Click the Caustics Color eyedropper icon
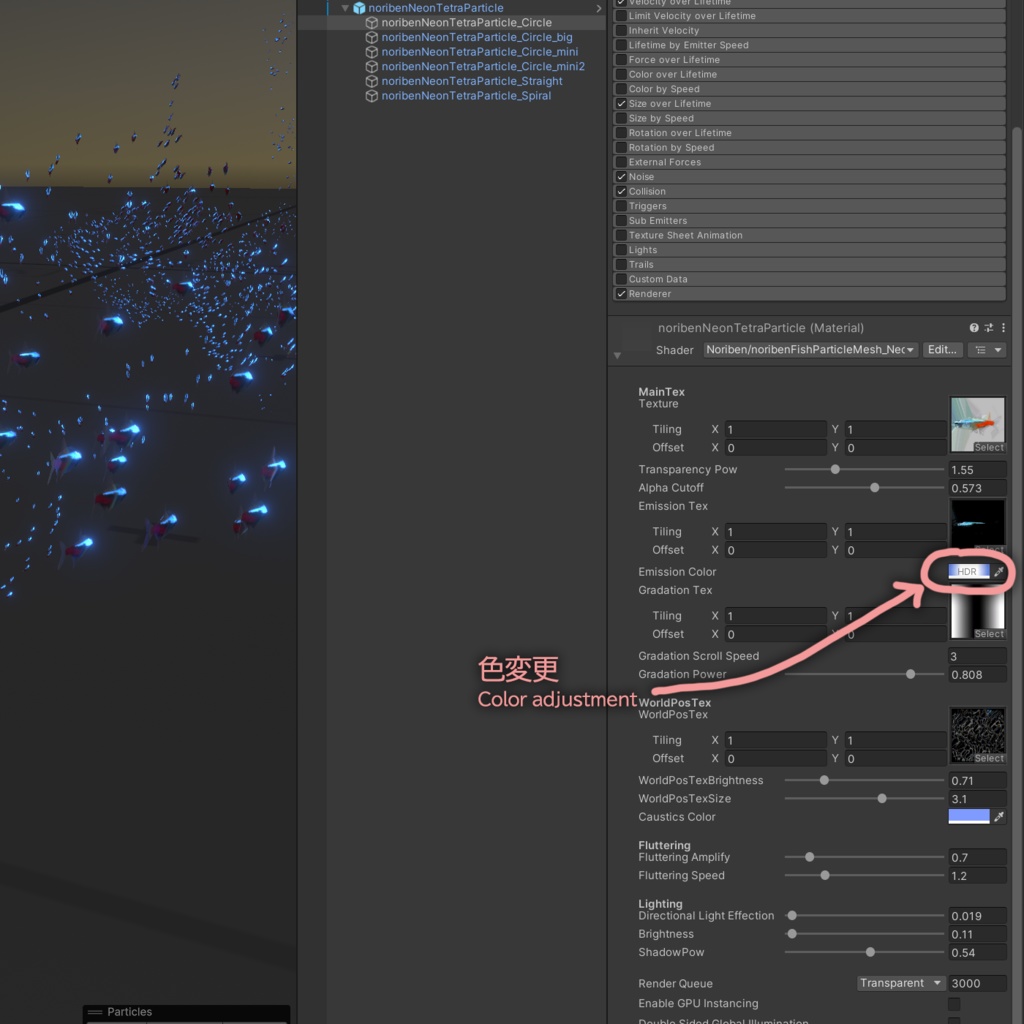The image size is (1024, 1024). click(999, 816)
